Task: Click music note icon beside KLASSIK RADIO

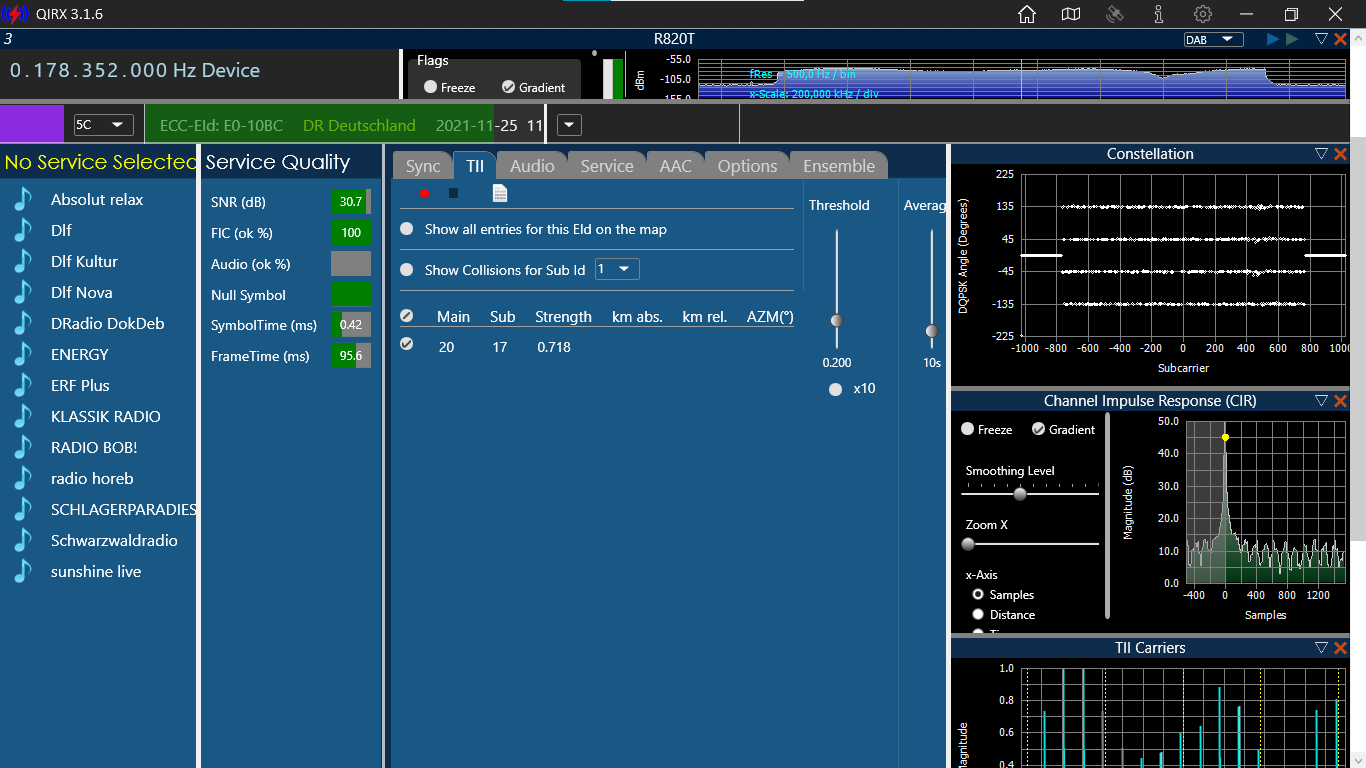Action: point(23,416)
